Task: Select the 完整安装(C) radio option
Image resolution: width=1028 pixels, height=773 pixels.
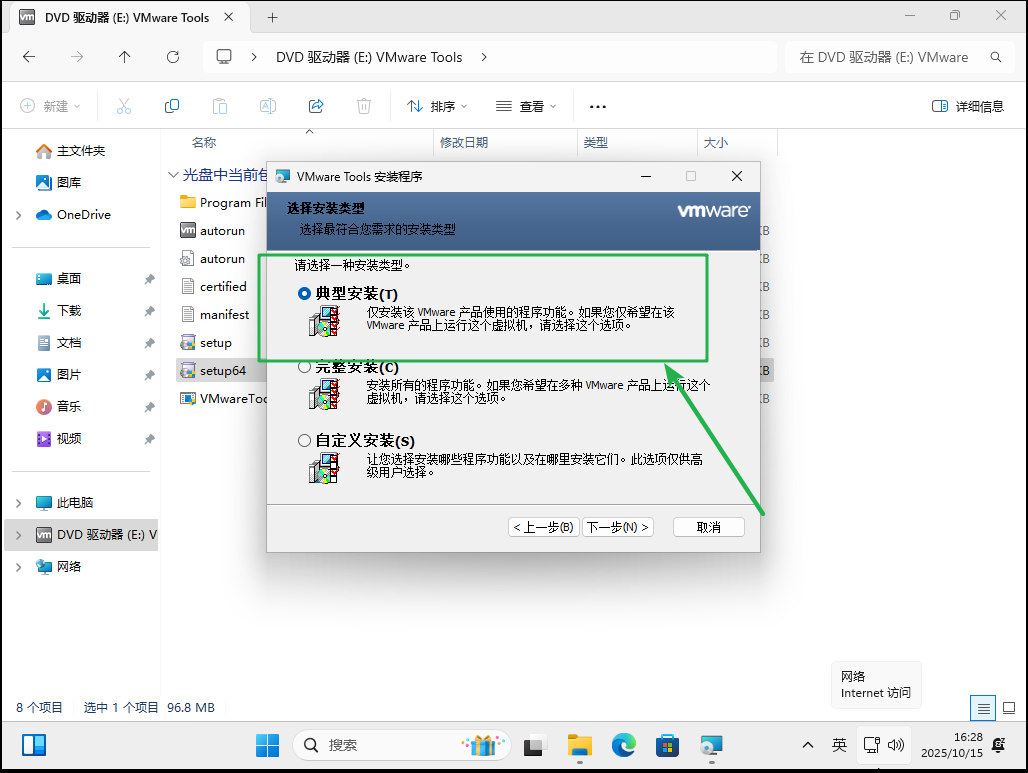Action: [x=304, y=367]
